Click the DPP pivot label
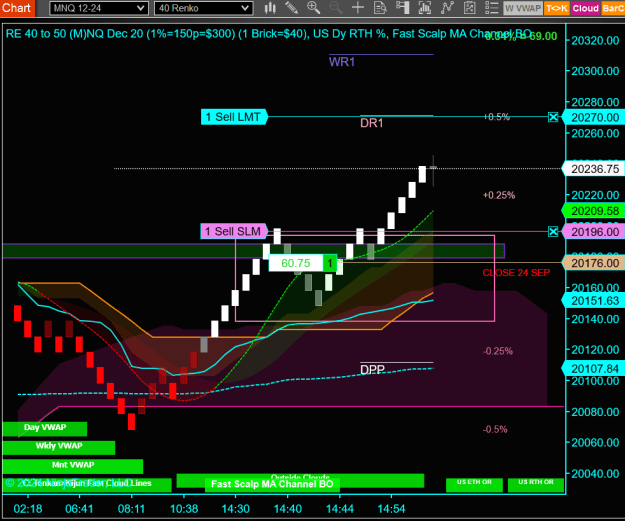 coord(372,370)
